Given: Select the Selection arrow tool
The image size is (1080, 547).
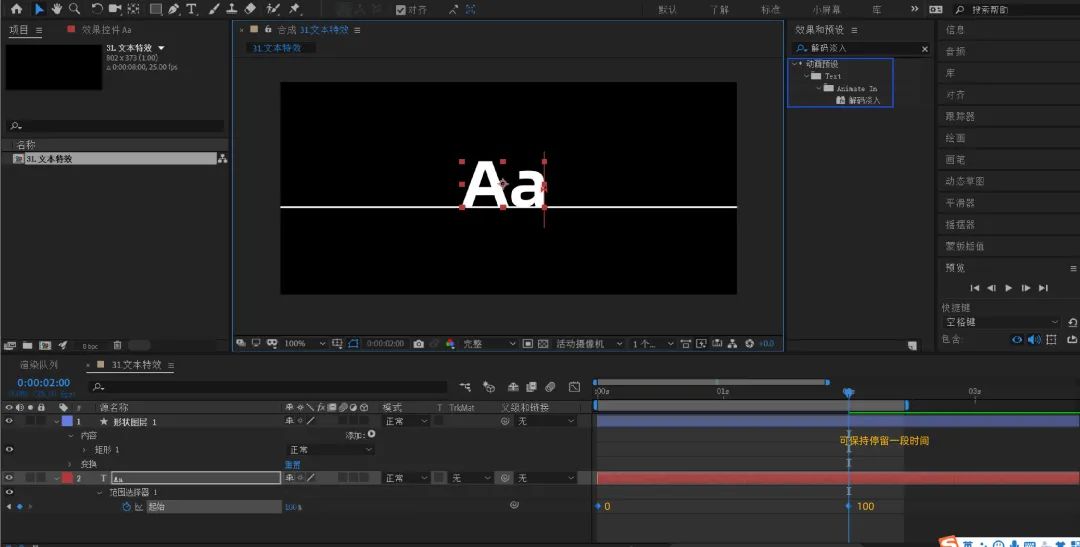Looking at the screenshot, I should (39, 9).
